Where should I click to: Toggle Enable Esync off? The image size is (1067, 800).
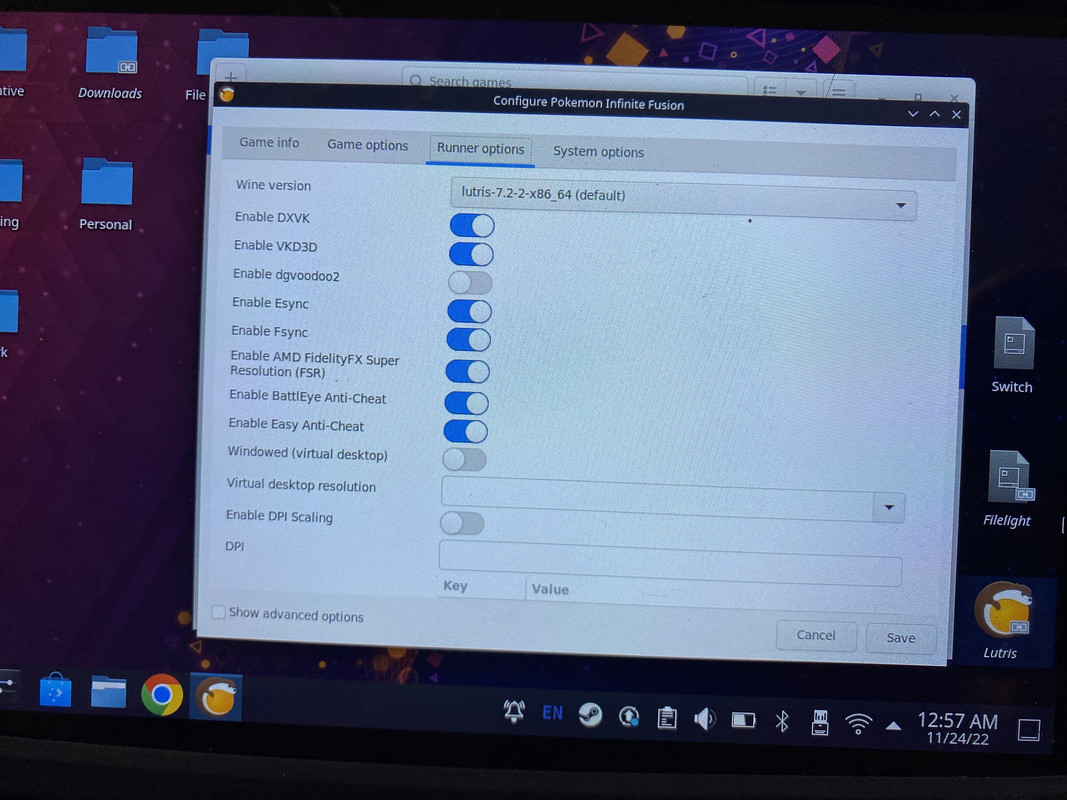(x=470, y=311)
